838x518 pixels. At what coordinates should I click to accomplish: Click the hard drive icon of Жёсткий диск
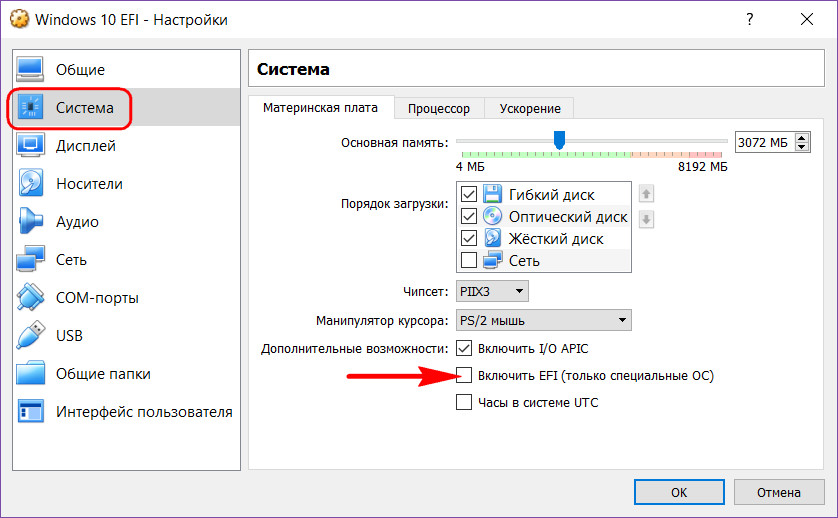coord(492,238)
